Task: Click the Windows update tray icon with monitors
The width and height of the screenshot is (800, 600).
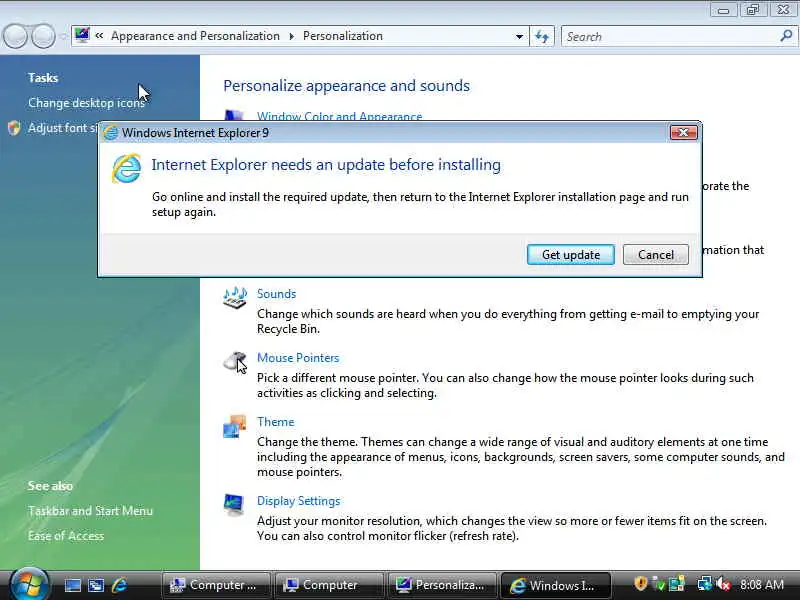Action: (677, 584)
